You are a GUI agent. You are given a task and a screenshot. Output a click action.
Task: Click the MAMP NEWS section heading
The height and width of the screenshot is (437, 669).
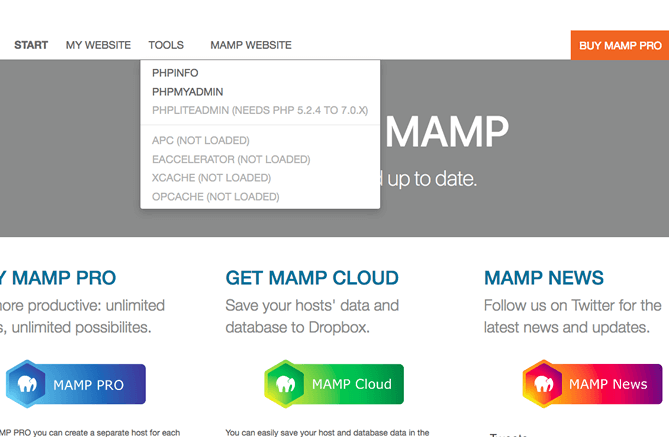pos(544,278)
